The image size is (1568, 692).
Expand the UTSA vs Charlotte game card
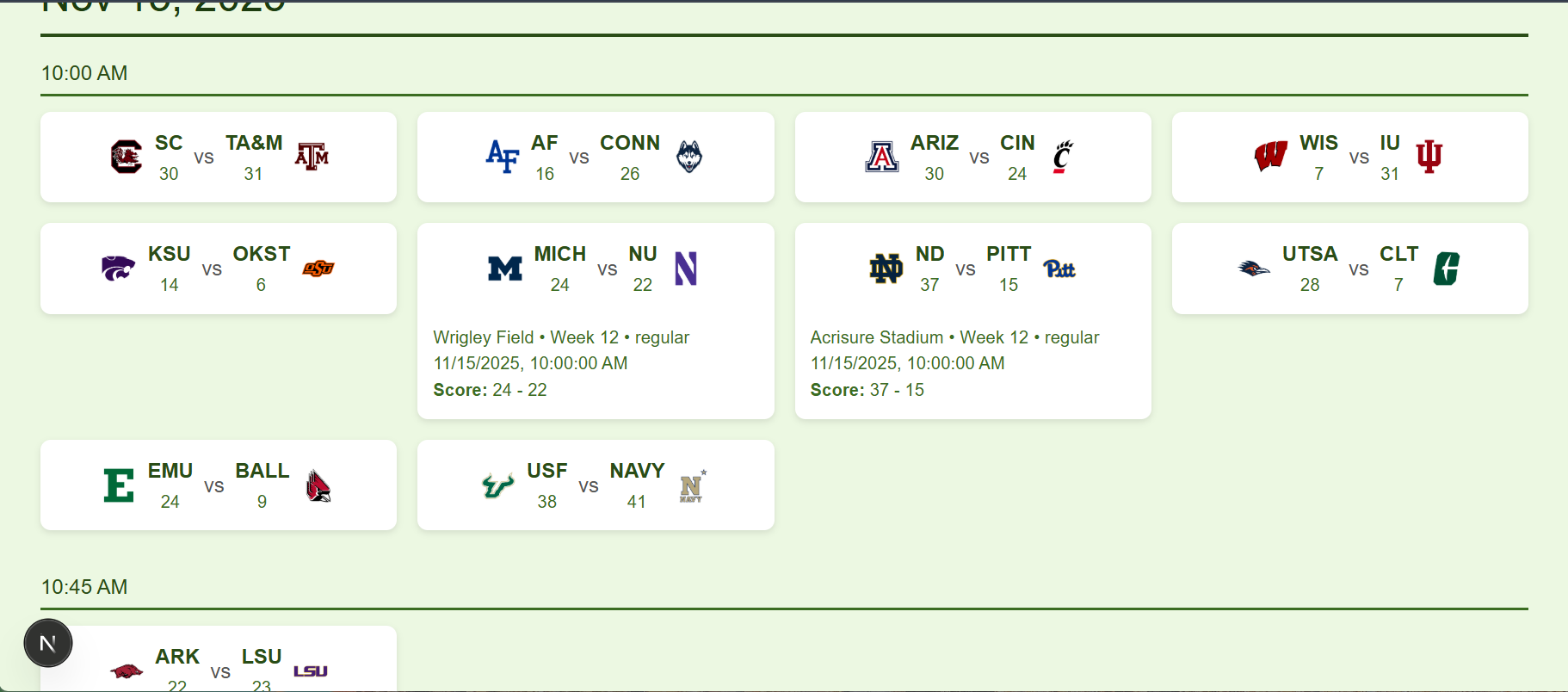click(1349, 269)
